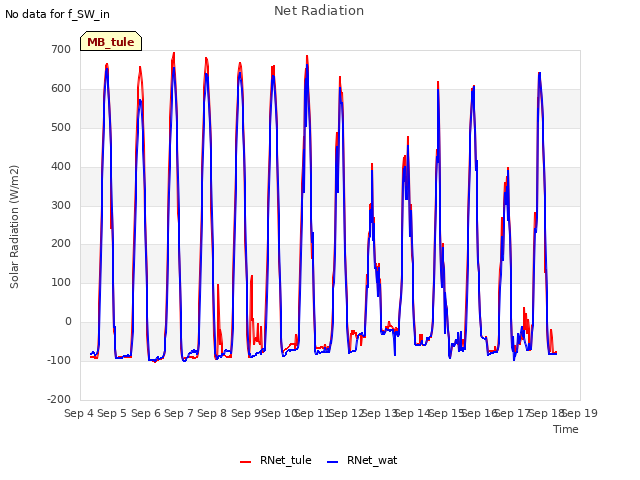Image resolution: width=640 pixels, height=480 pixels.
Task: Click the 0 y-axis tick label
Action: tap(68, 322)
